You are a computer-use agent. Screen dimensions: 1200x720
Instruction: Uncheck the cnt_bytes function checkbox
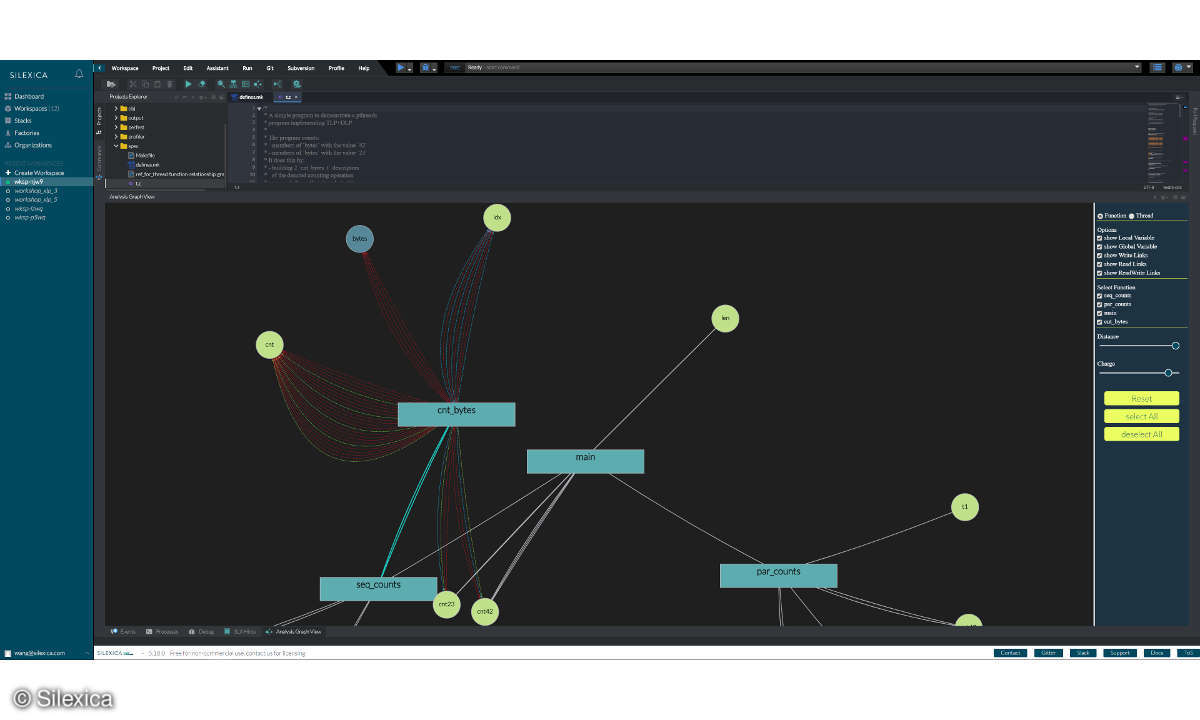[1100, 322]
